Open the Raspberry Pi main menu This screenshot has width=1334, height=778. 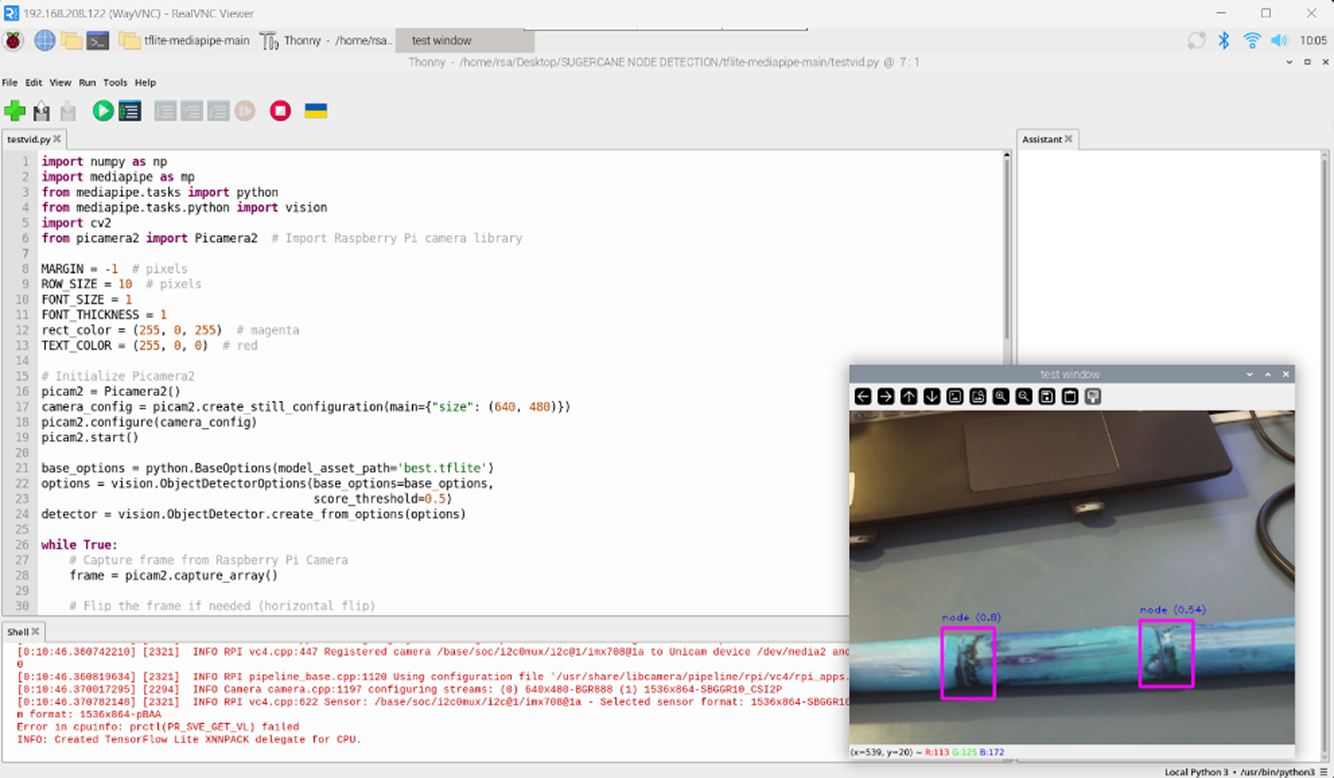(14, 41)
